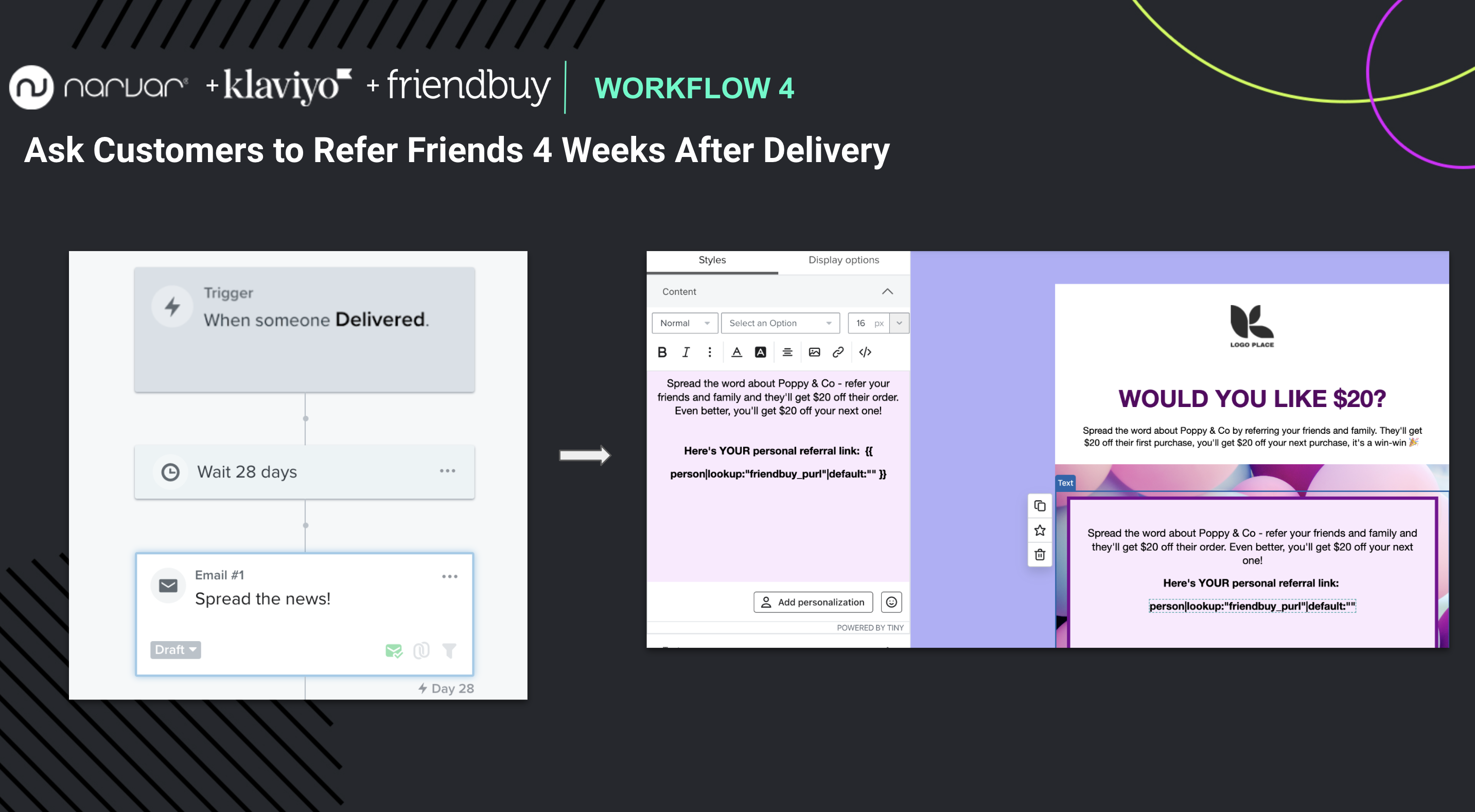Screen dimensions: 1475x812
Task: Click the source code view icon
Action: click(865, 351)
